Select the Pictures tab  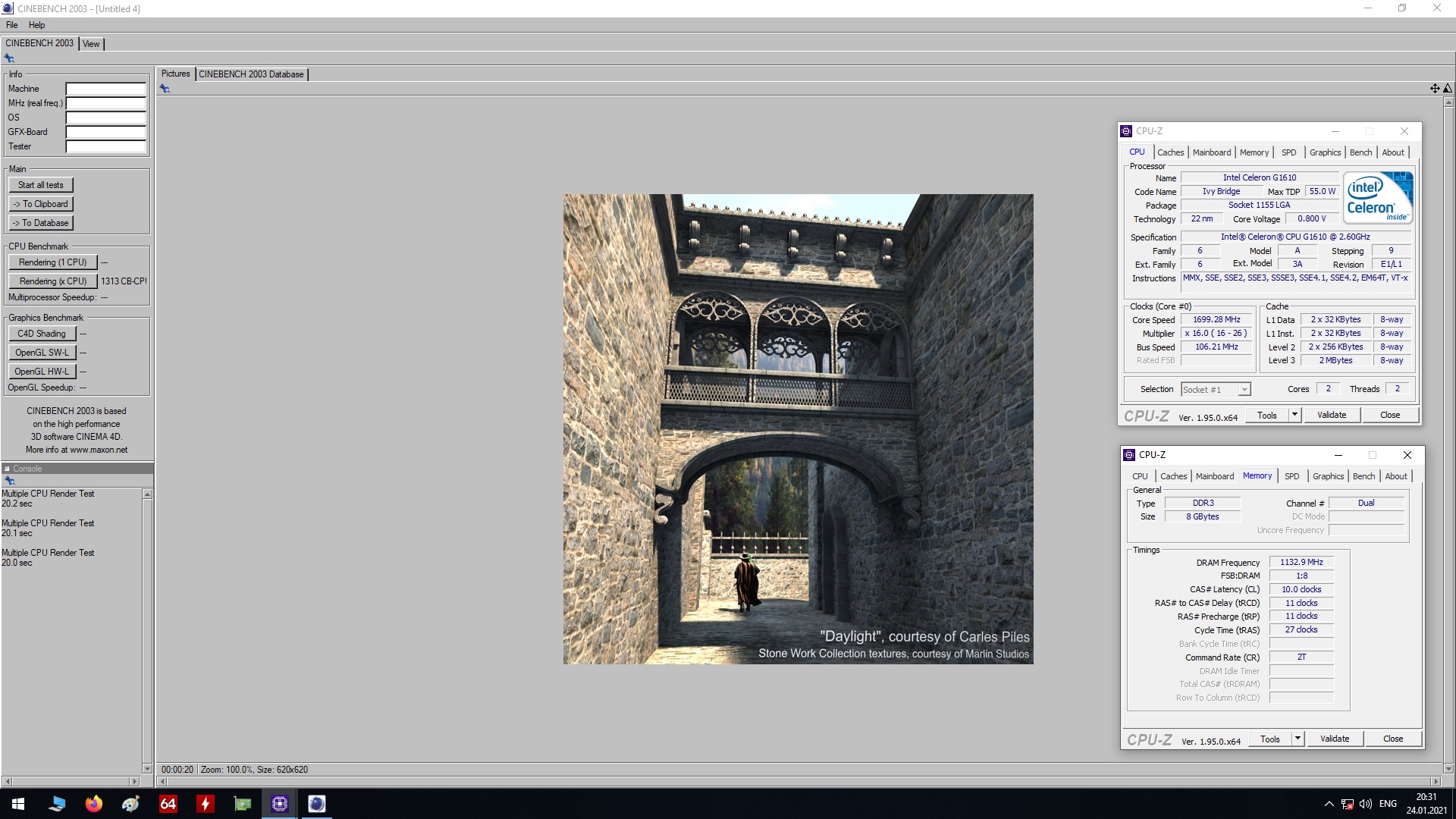coord(175,74)
